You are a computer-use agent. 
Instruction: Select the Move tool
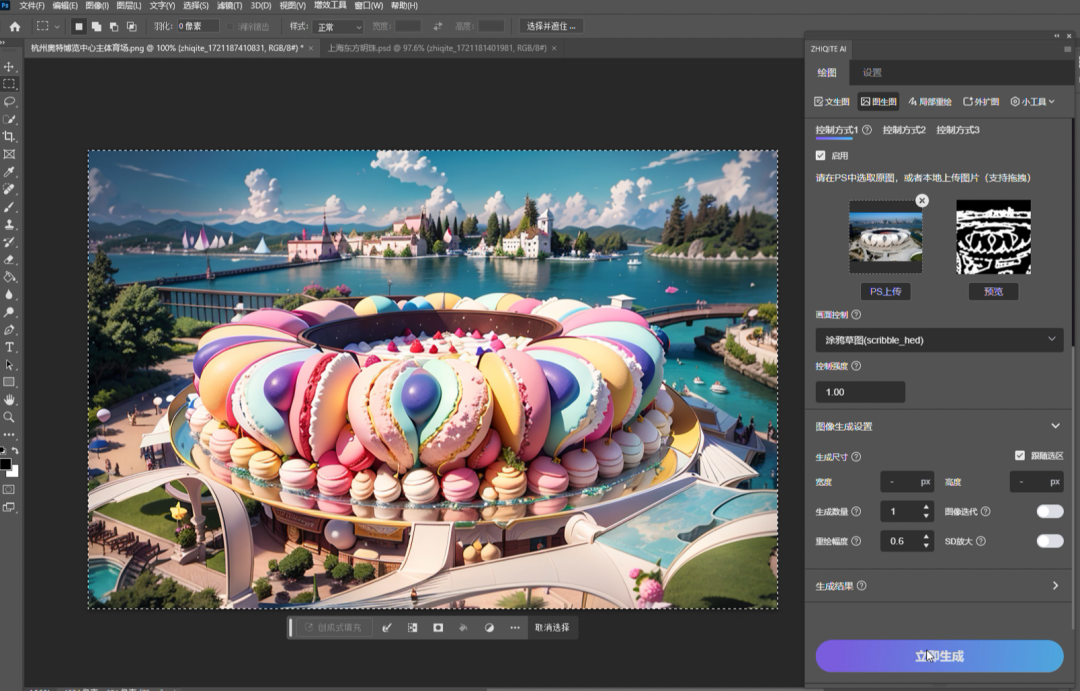(9, 67)
